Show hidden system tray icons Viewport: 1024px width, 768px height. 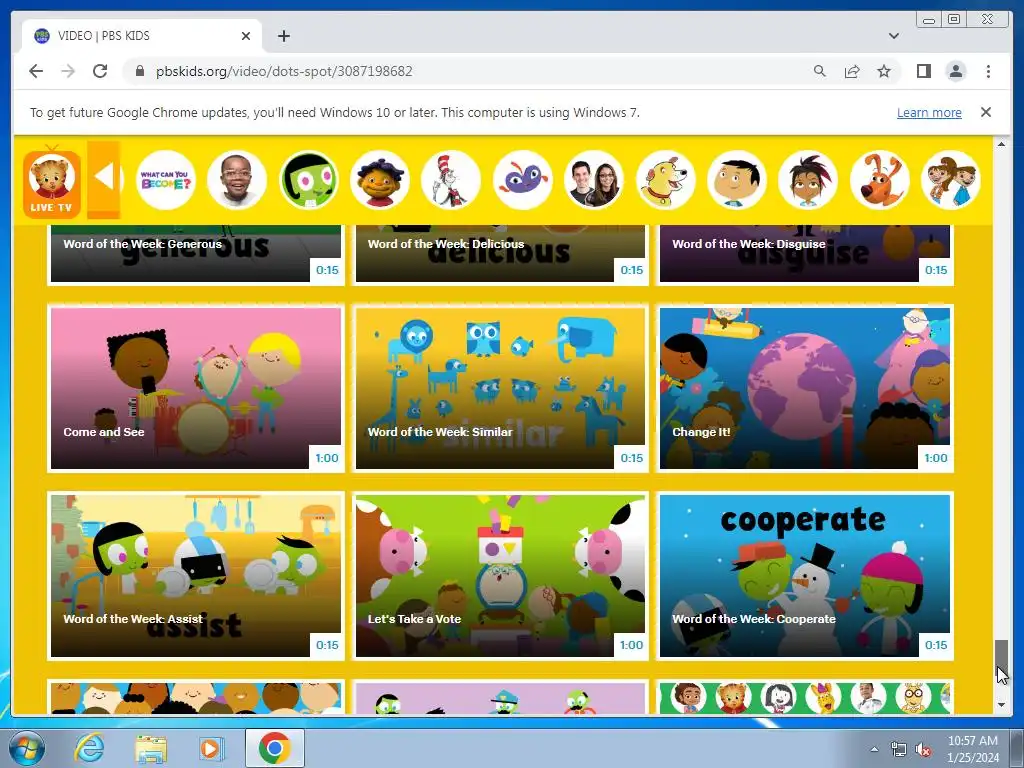click(x=874, y=749)
